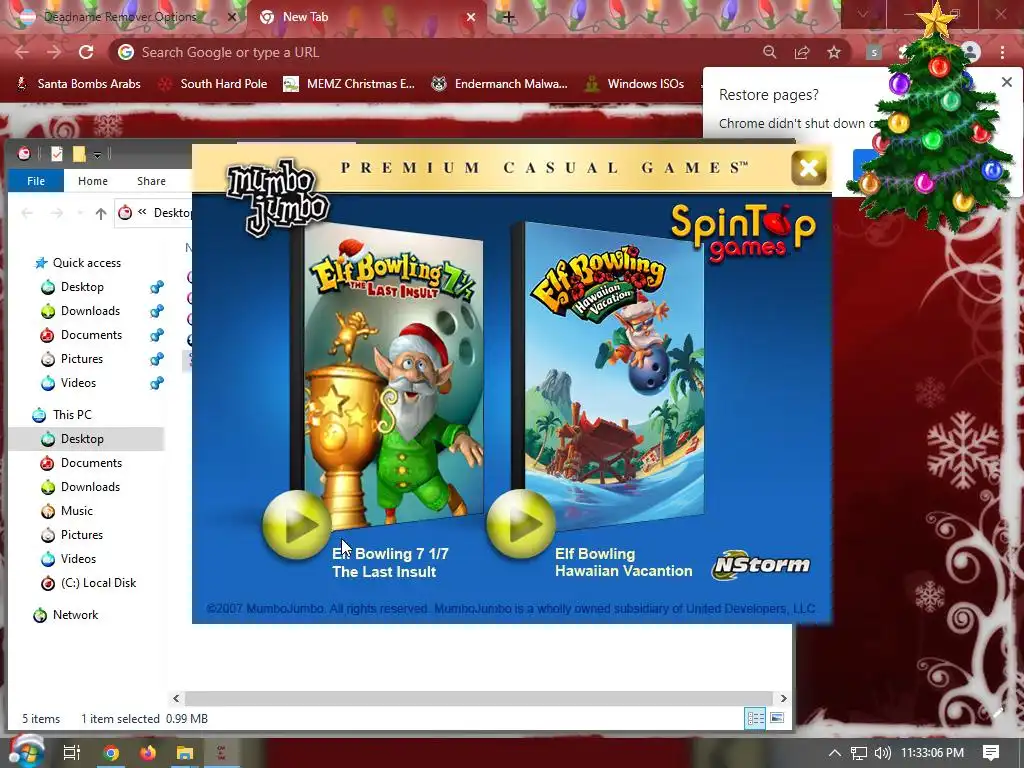Open Santa Bombs Arabs bookmark
Screen dimensions: 1024x768
tap(78, 84)
